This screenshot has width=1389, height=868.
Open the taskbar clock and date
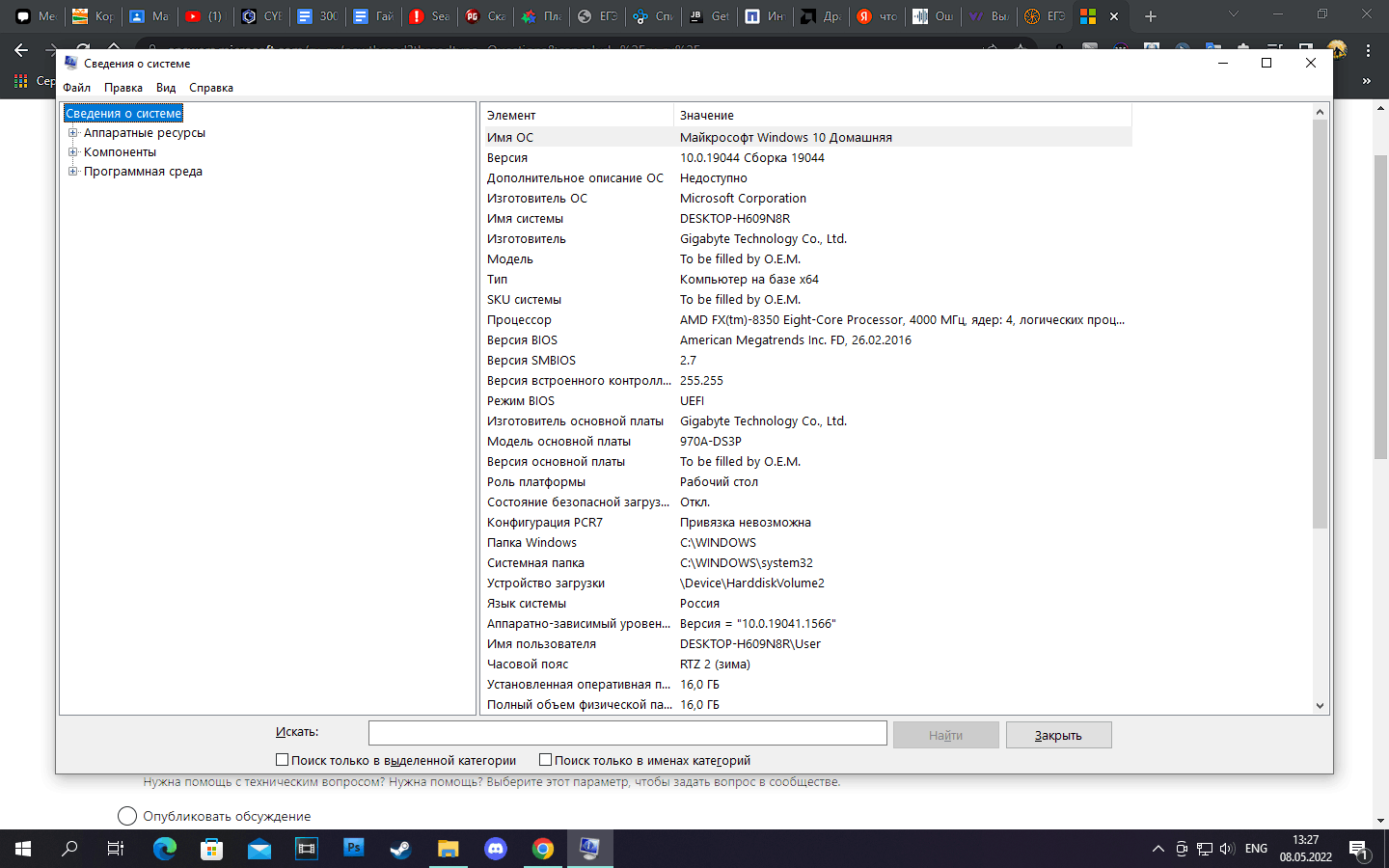click(1306, 849)
